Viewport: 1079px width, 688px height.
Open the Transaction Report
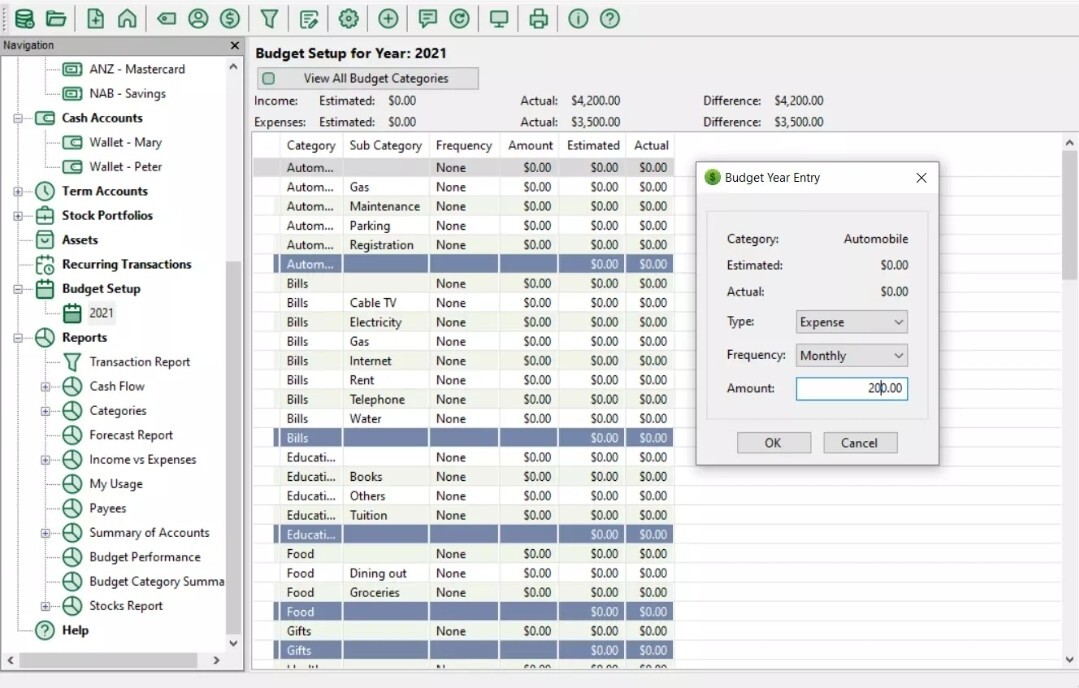tap(140, 362)
